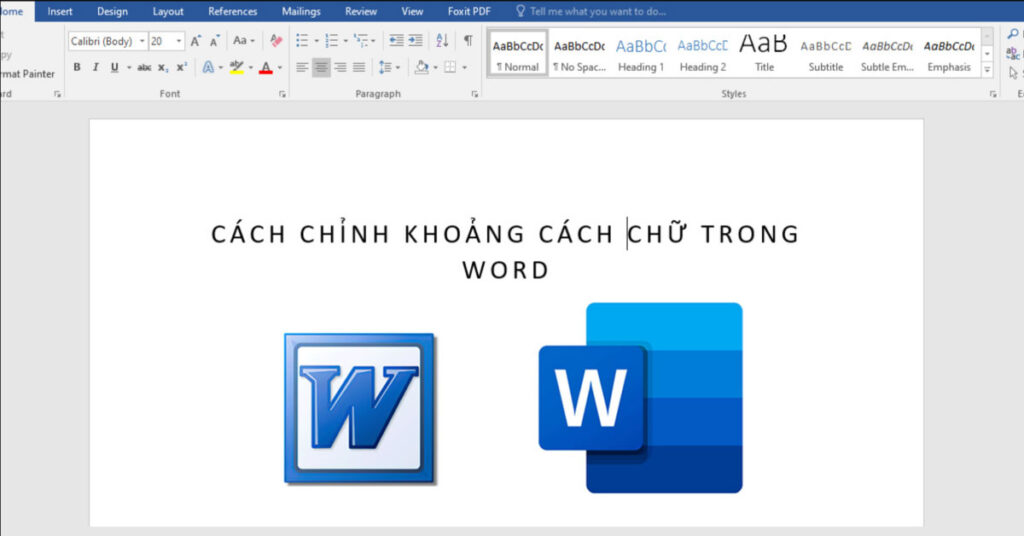The height and width of the screenshot is (536, 1024).
Task: Justify the paragraph text
Action: 359,67
